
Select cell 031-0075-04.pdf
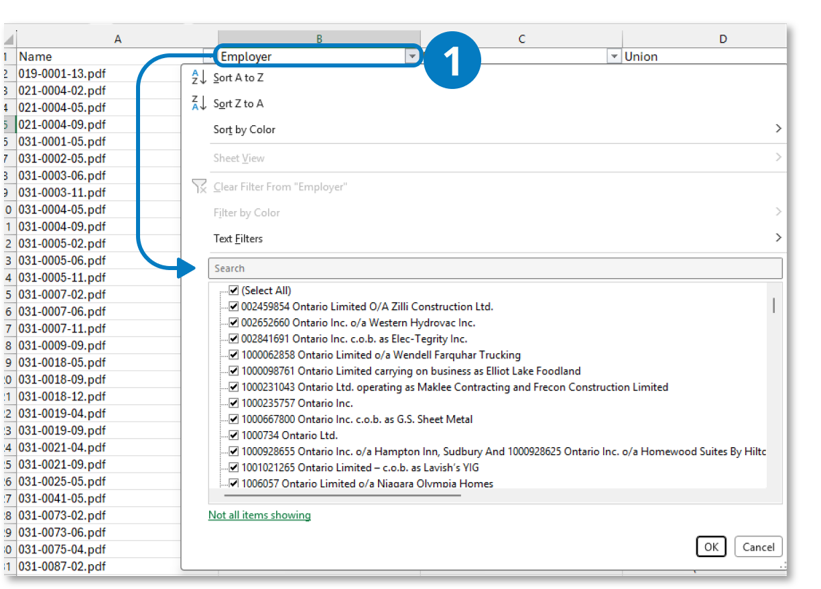(x=98, y=550)
